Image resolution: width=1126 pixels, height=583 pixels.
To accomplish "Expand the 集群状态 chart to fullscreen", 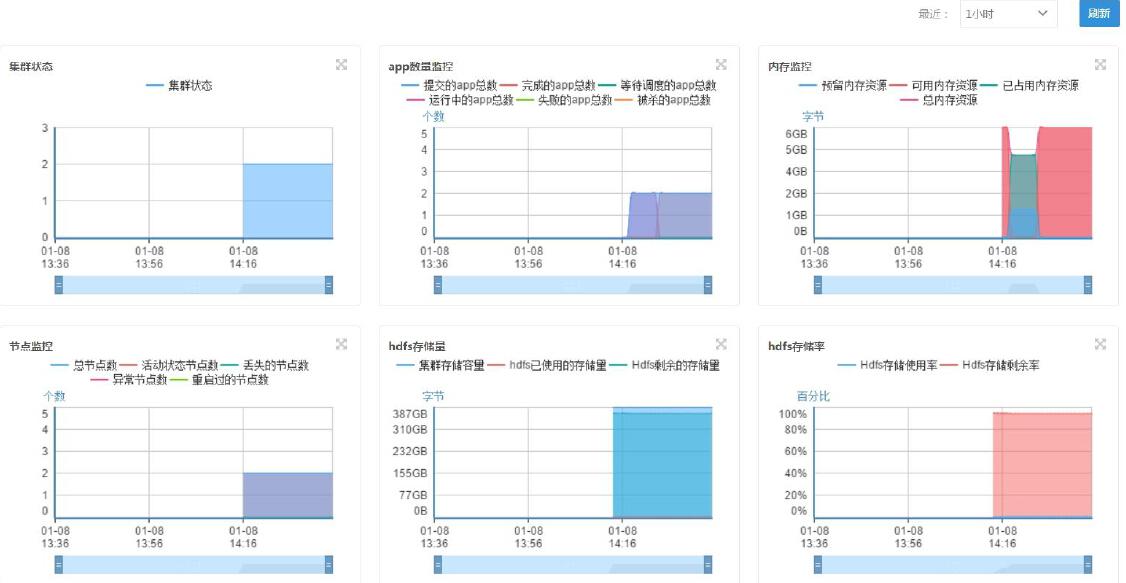I will point(341,65).
